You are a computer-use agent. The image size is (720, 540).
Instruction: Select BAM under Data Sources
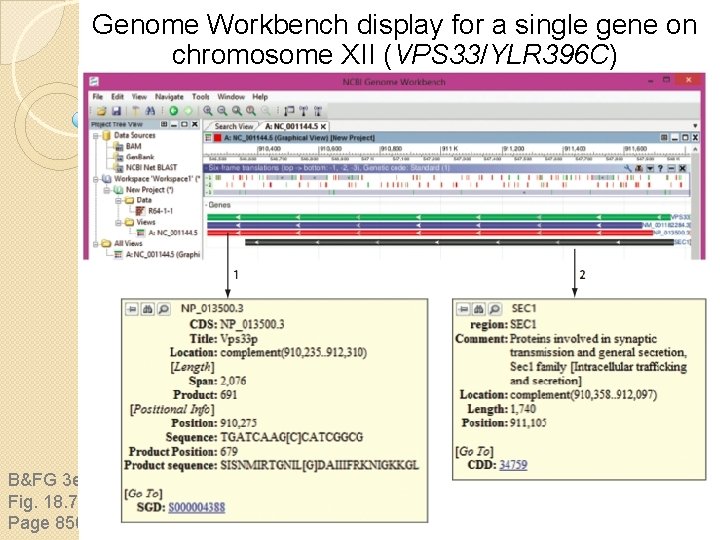(134, 146)
